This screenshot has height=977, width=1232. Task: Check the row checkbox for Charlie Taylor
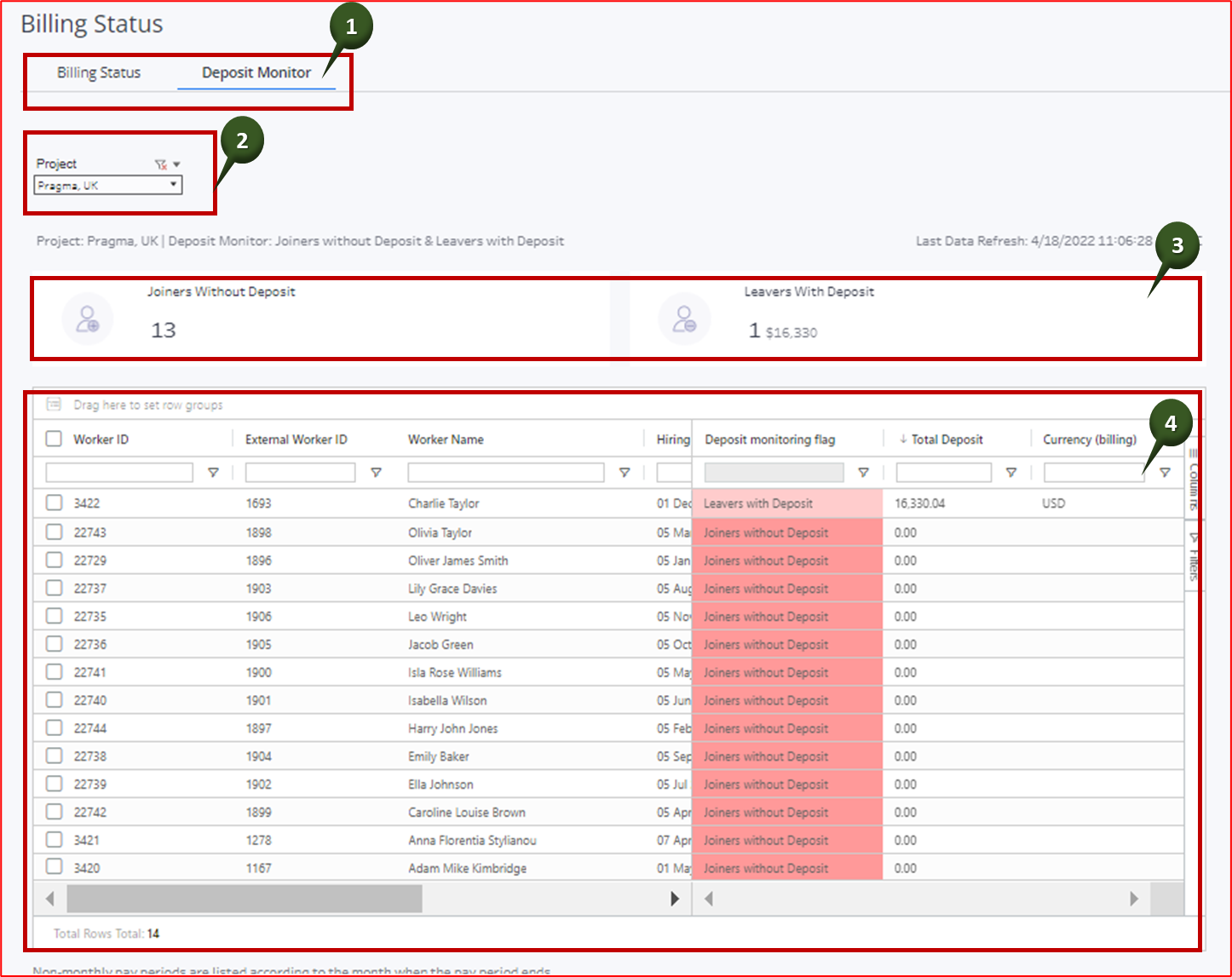point(54,503)
